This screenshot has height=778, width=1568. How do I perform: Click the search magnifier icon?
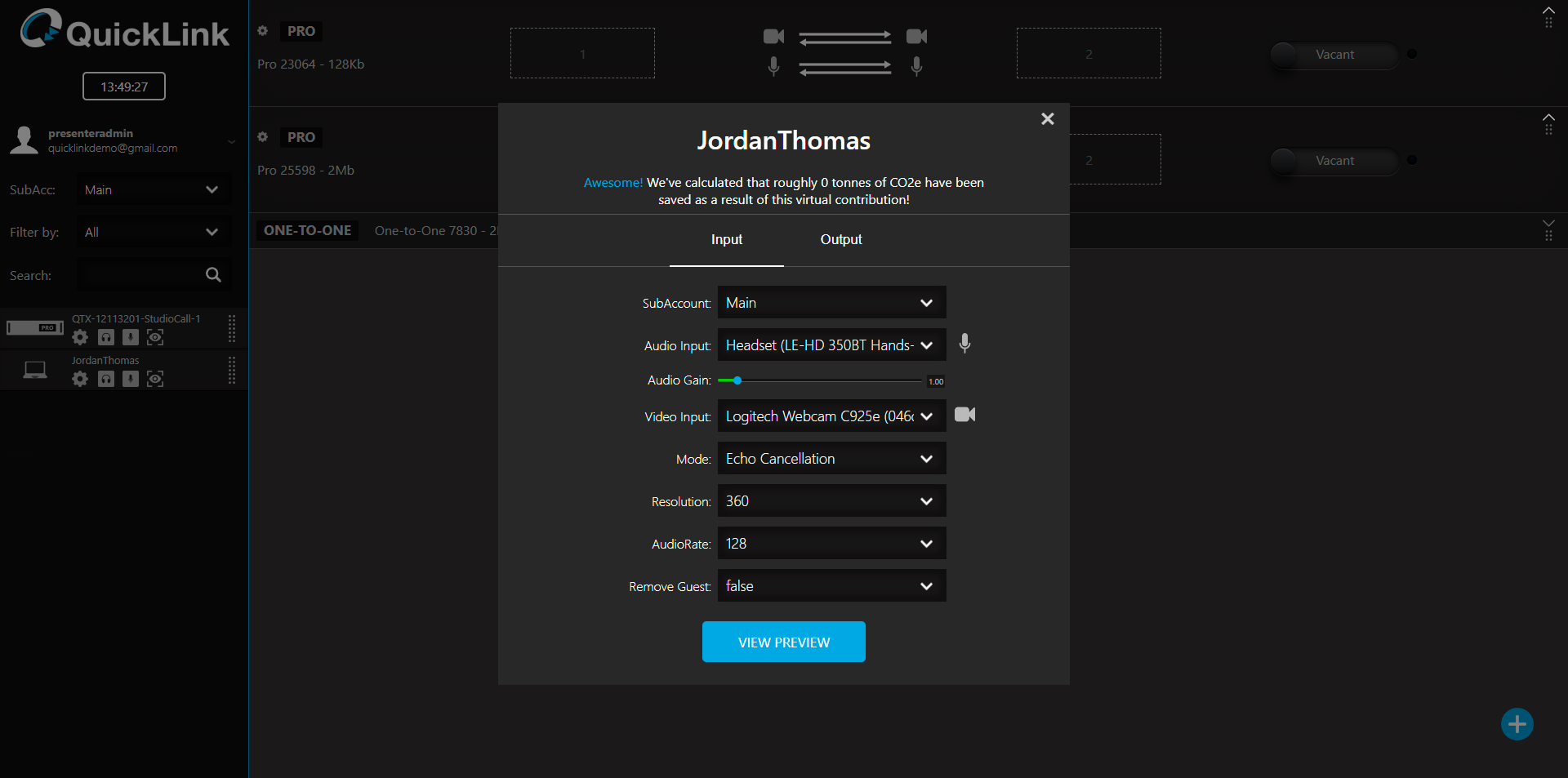213,275
